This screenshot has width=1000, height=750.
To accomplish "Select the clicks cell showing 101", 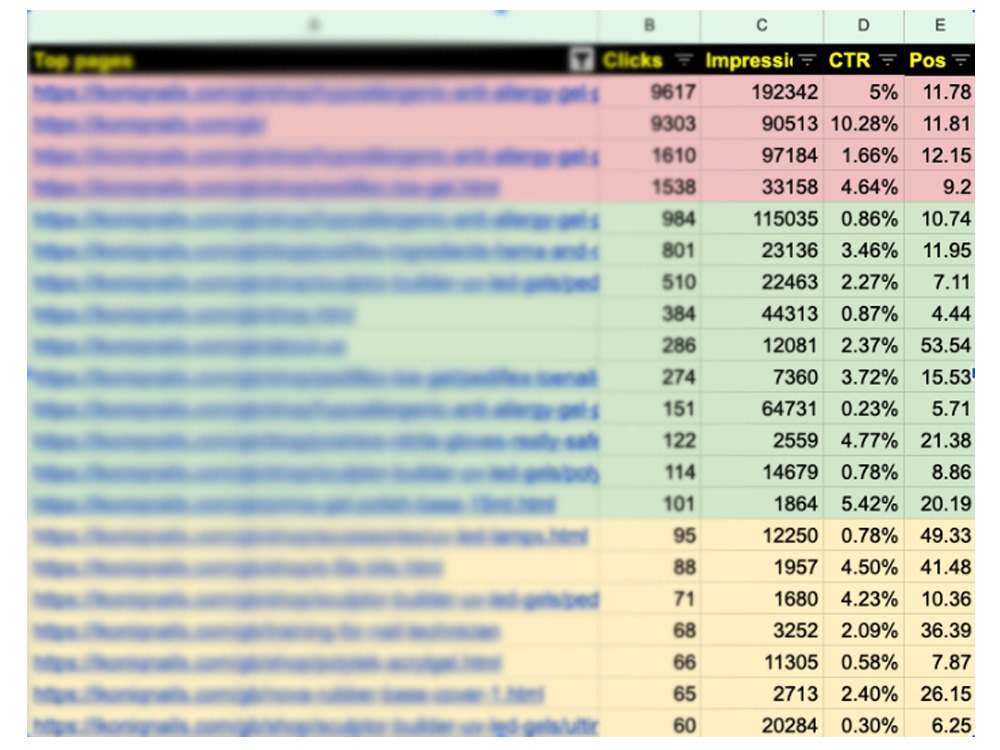I will pyautogui.click(x=649, y=504).
